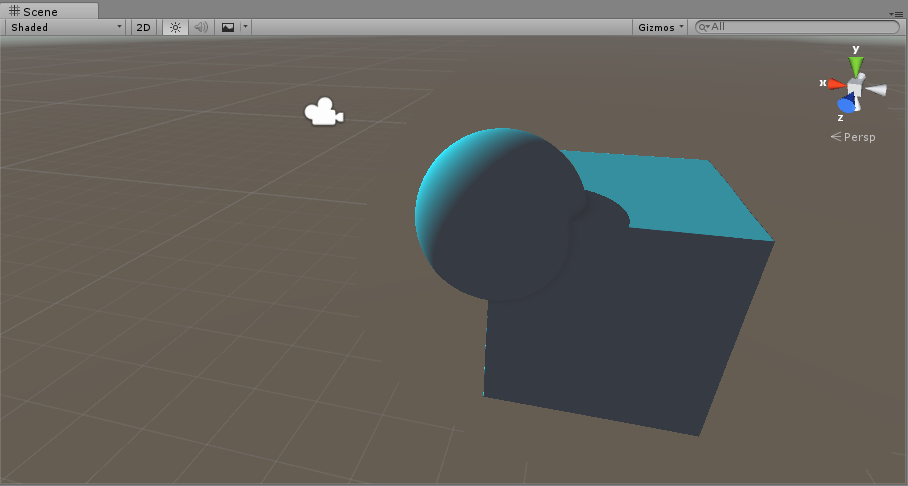Switch to the Scene tab
The width and height of the screenshot is (908, 486).
tap(49, 11)
